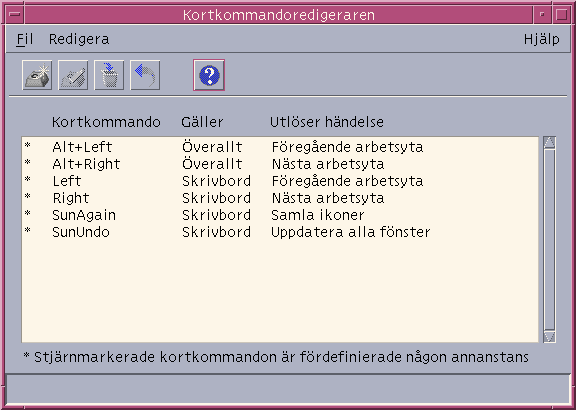Click the Undo blue arrow icon
Screen dimensions: 576x410
click(145, 75)
